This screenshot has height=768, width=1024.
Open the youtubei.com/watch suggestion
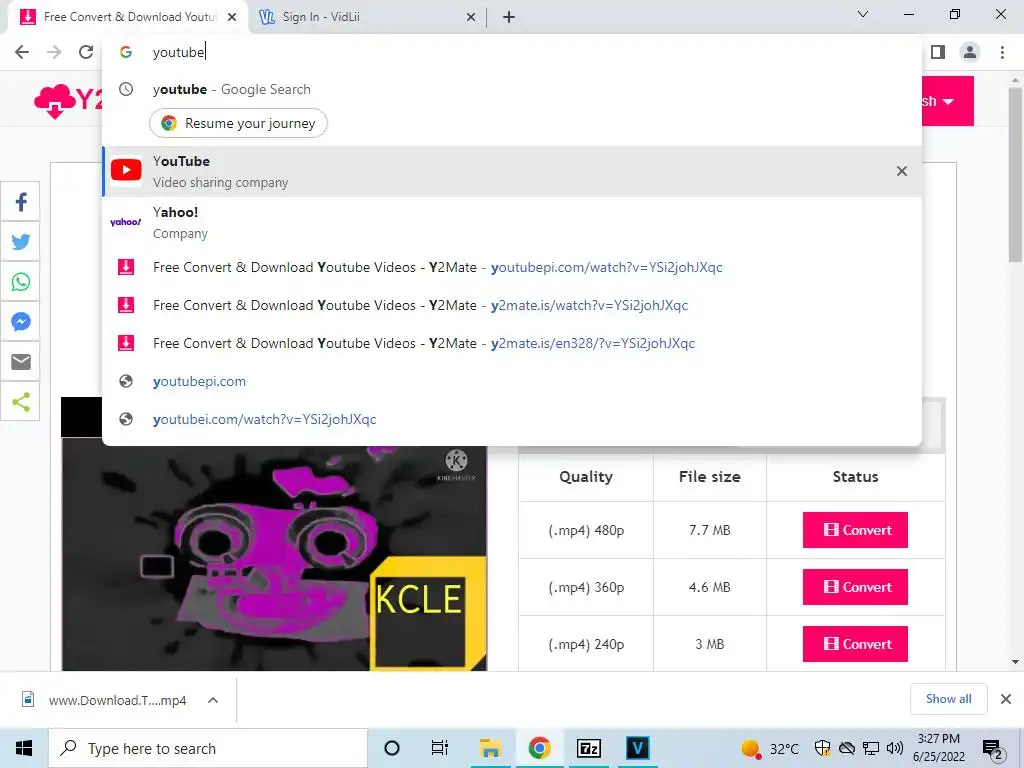(x=511, y=419)
